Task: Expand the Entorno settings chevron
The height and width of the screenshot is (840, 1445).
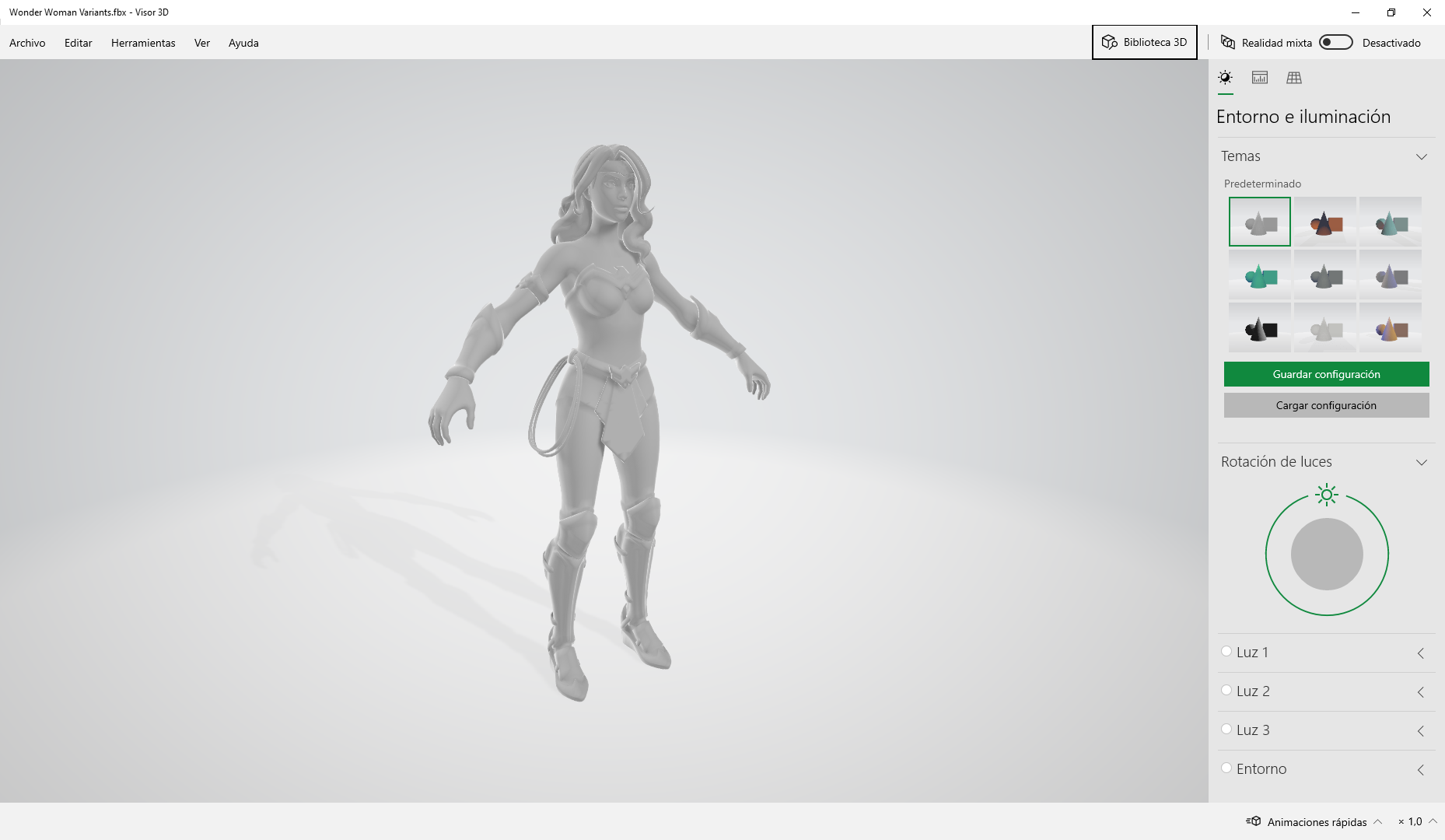Action: point(1421,770)
